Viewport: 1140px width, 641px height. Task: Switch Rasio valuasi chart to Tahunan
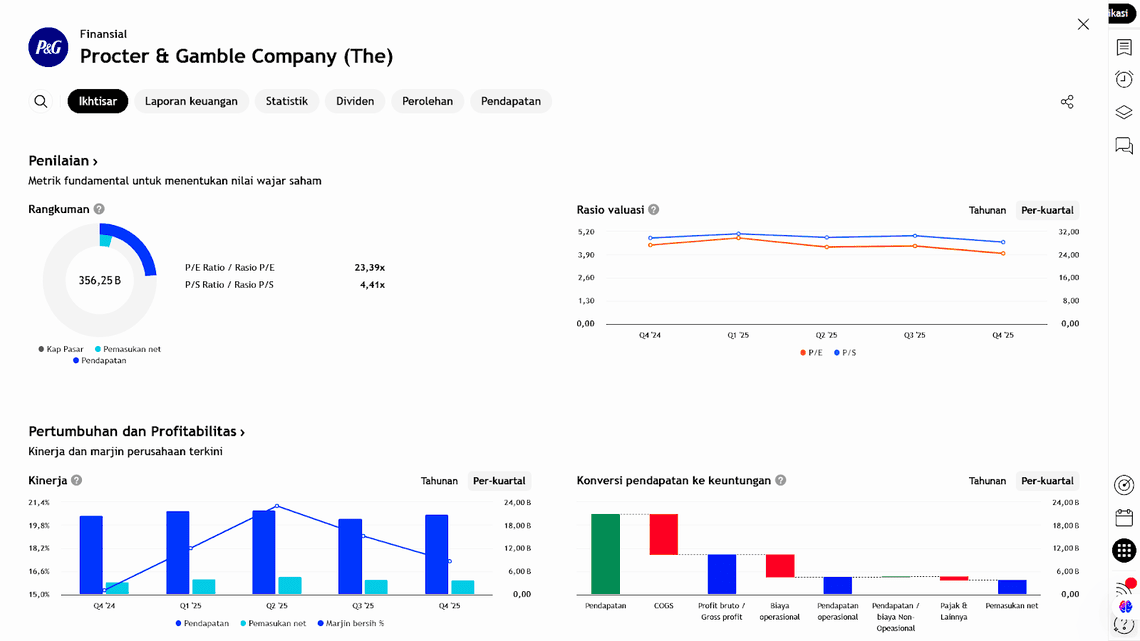987,210
